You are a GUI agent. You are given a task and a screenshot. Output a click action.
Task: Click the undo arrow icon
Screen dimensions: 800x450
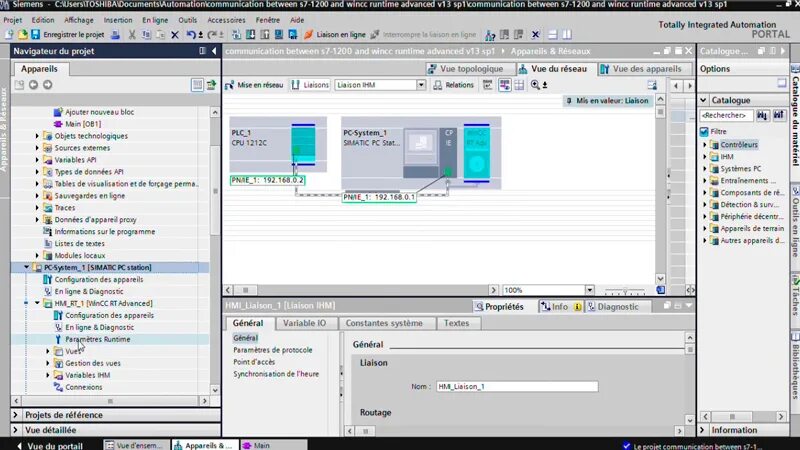191,35
